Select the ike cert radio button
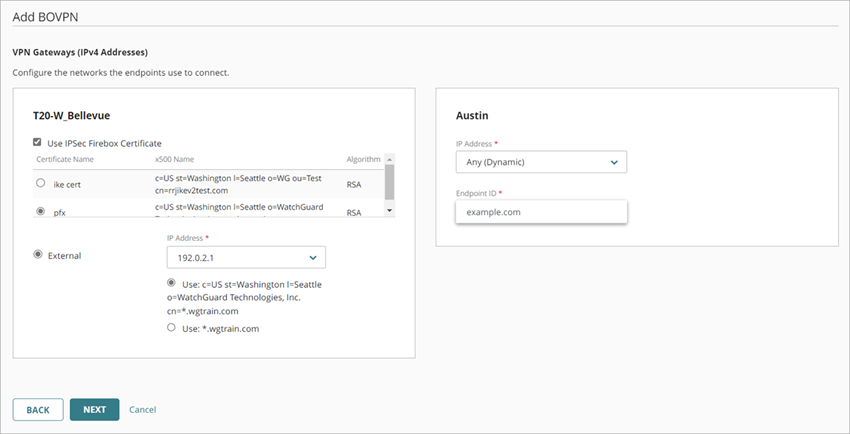The height and width of the screenshot is (434, 850). [40, 183]
